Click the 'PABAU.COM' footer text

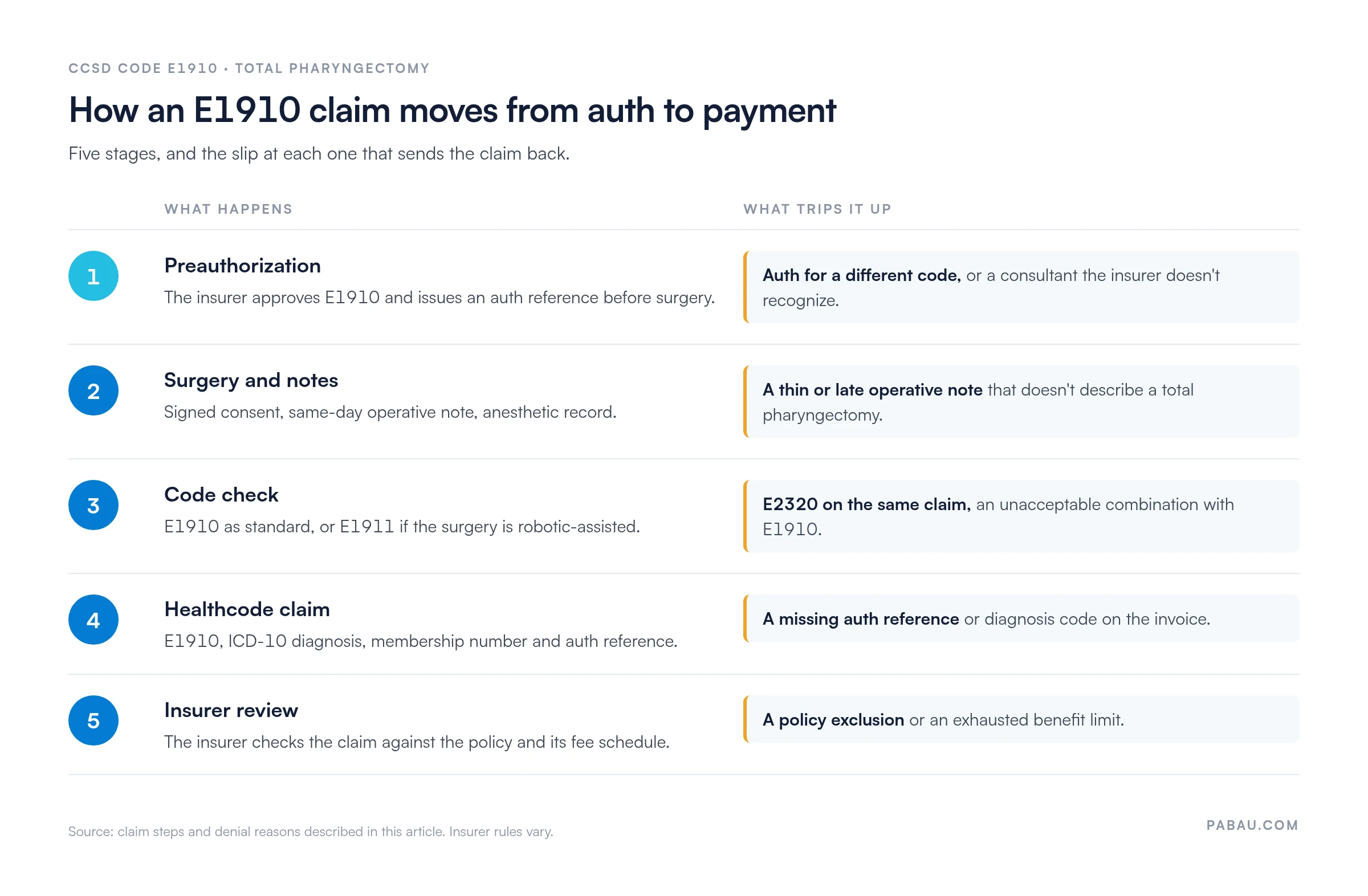(x=1252, y=825)
